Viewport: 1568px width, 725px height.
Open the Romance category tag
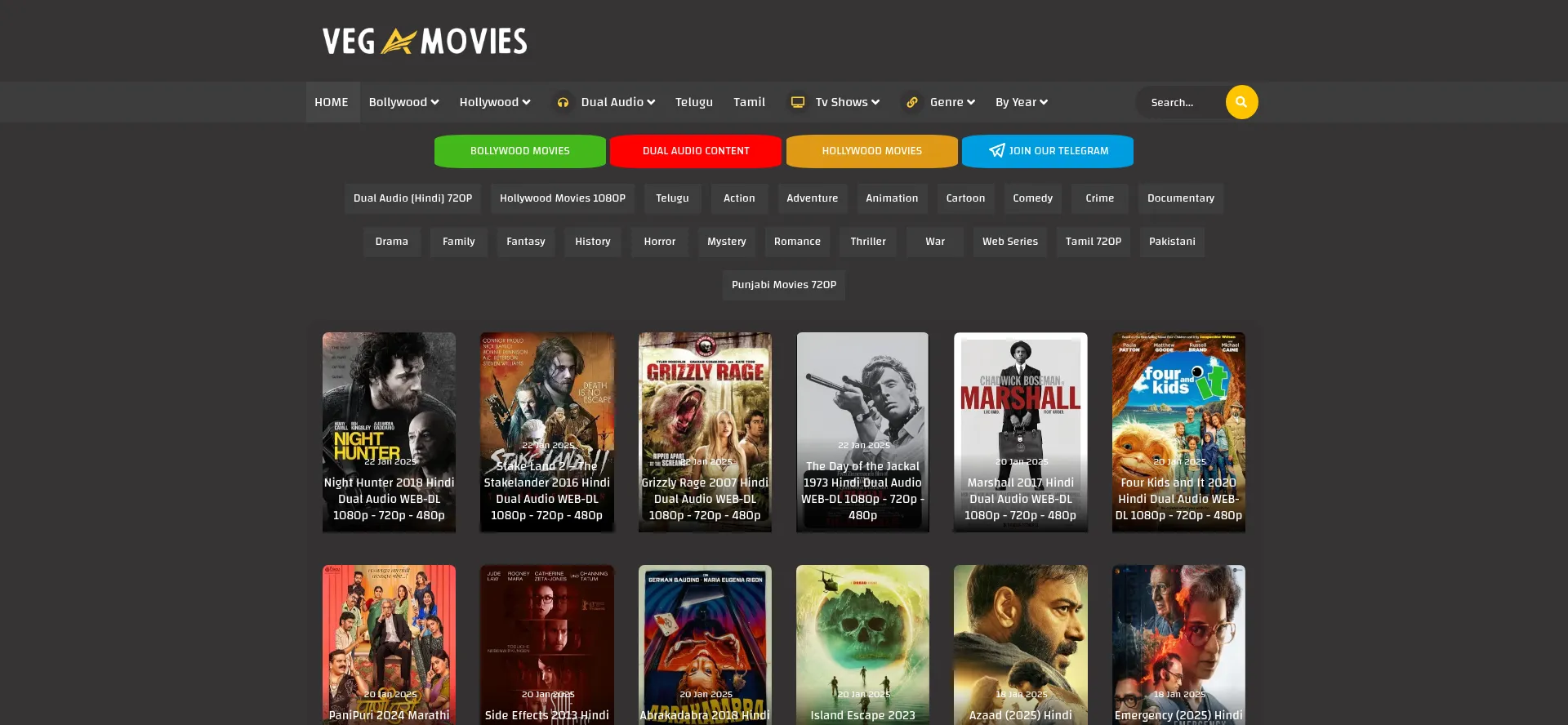click(797, 242)
